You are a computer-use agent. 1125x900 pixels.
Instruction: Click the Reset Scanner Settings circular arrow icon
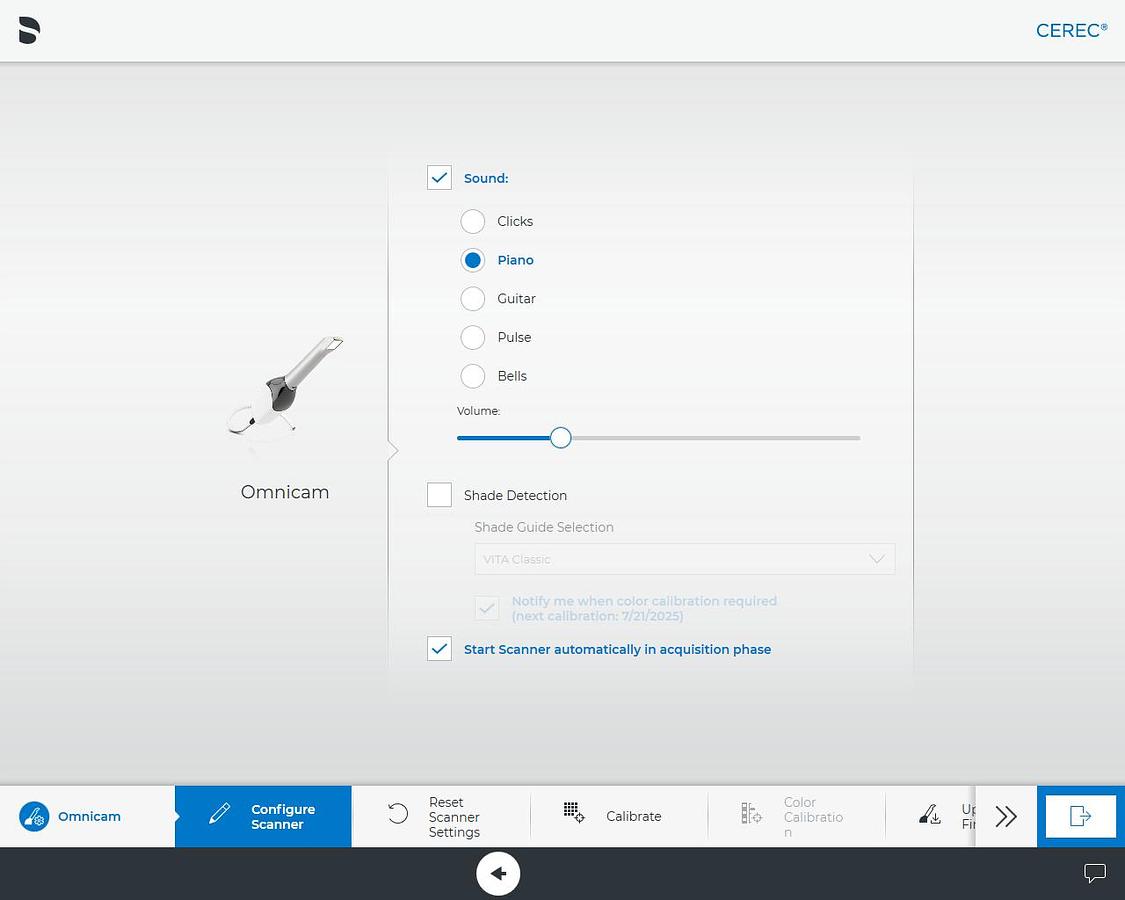coord(398,814)
